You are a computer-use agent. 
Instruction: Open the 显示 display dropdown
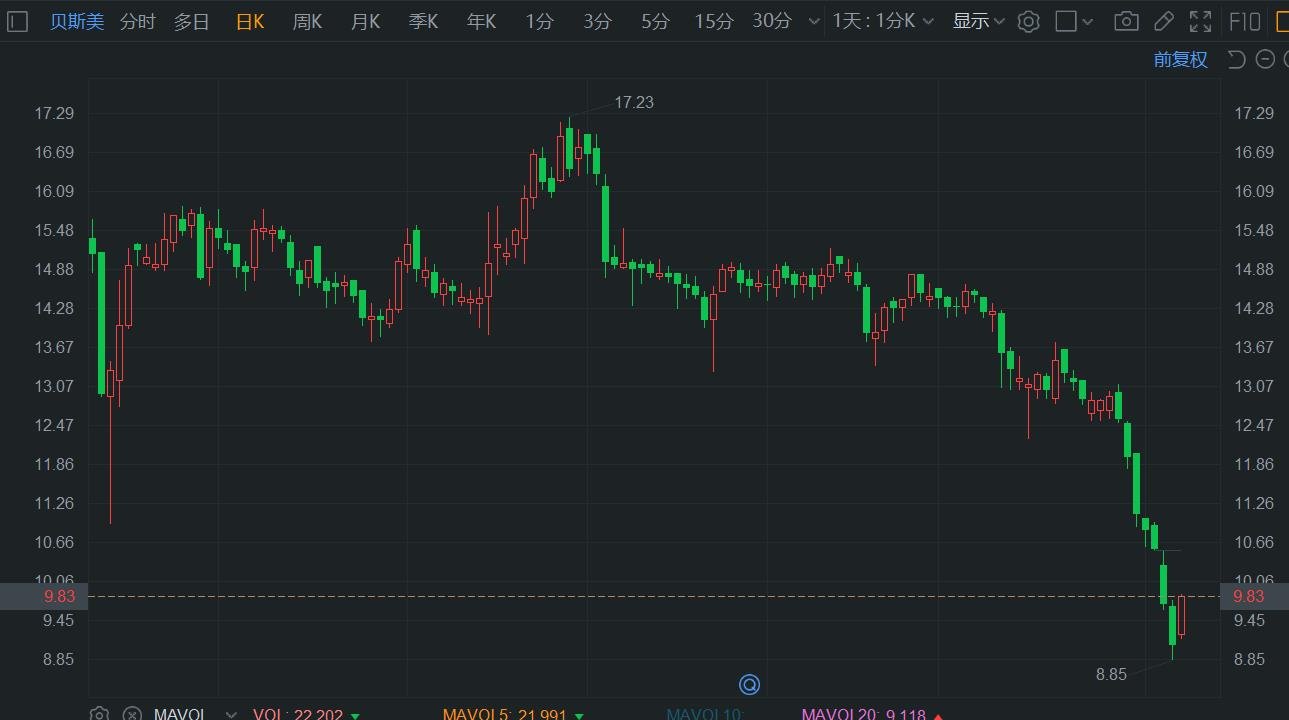[978, 21]
